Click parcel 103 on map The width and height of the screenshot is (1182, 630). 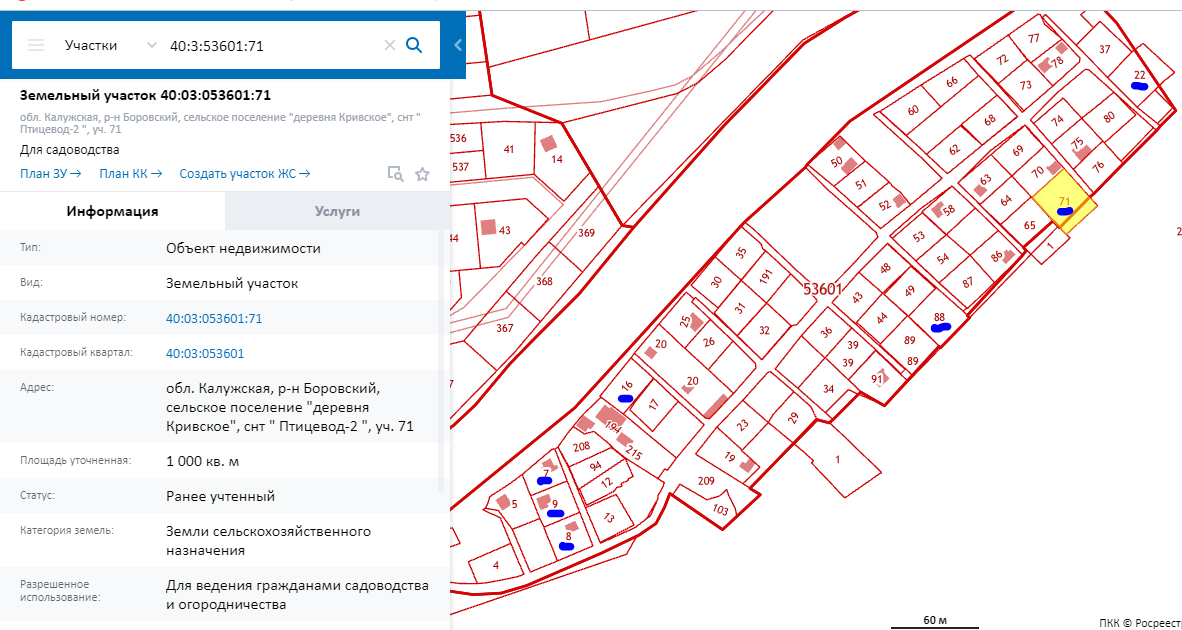721,510
